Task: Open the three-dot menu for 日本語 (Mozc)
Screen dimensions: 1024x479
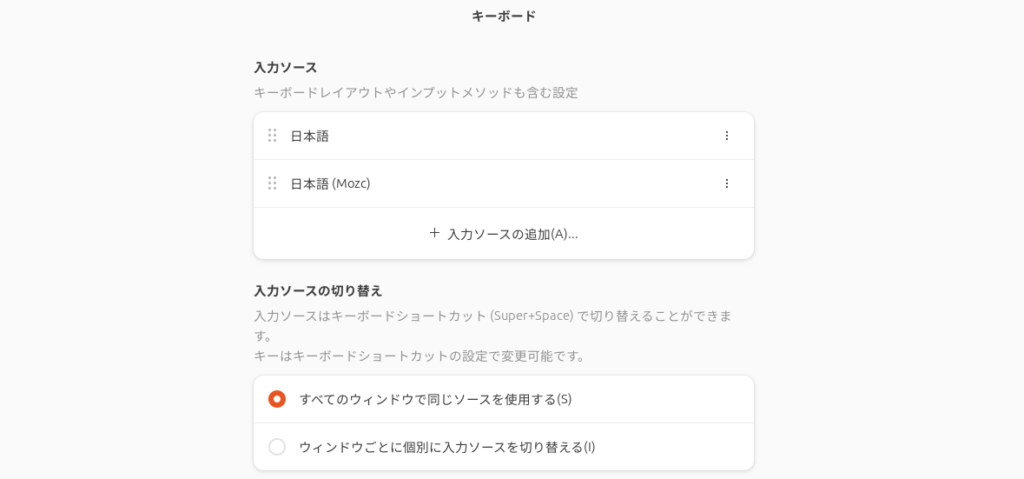Action: (x=727, y=184)
